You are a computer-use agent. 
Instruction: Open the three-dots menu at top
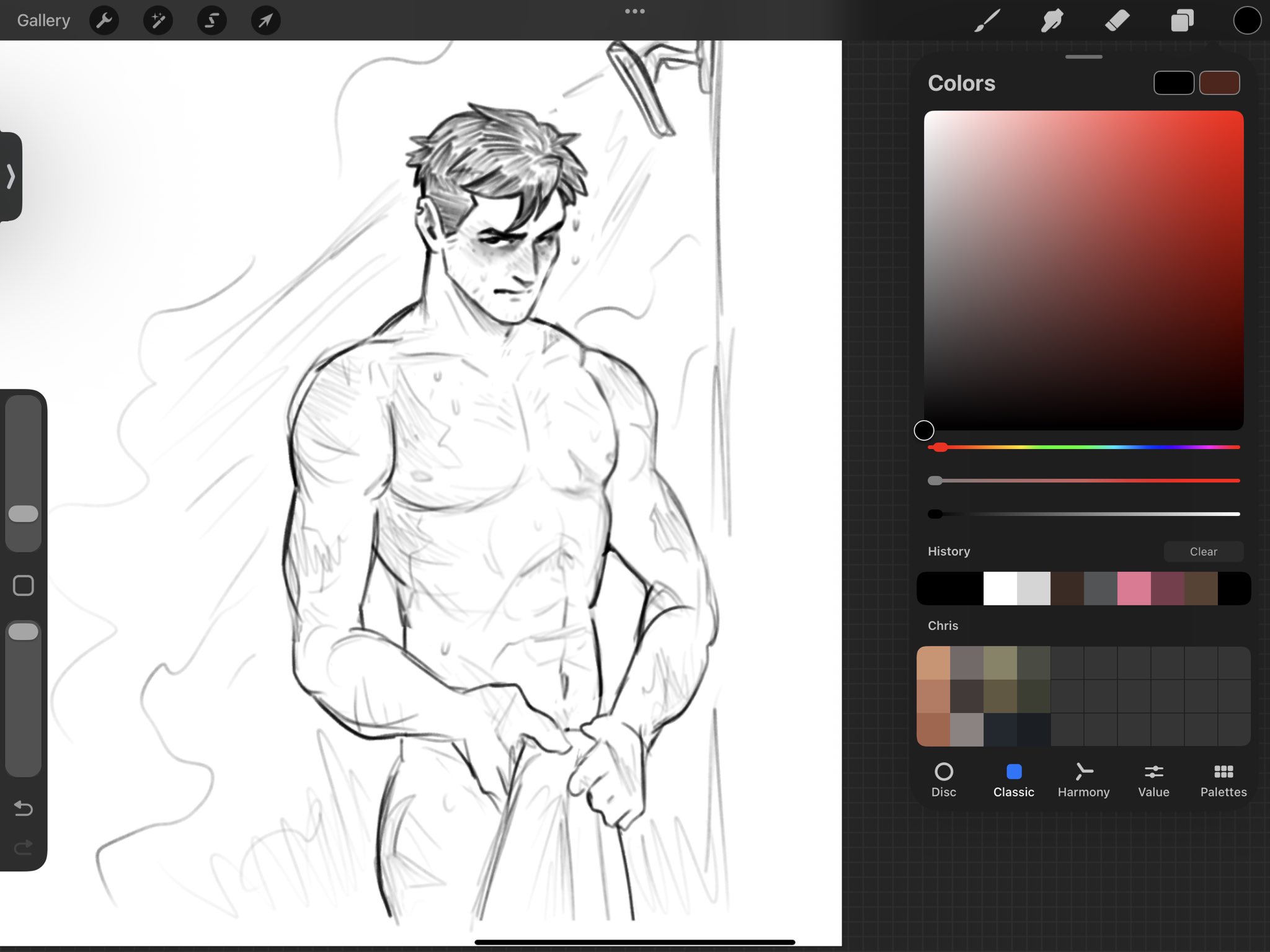tap(634, 11)
